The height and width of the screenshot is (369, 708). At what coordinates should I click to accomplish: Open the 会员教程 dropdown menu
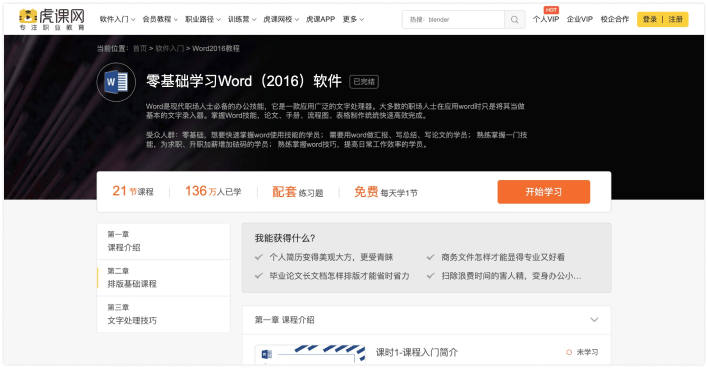(x=160, y=19)
